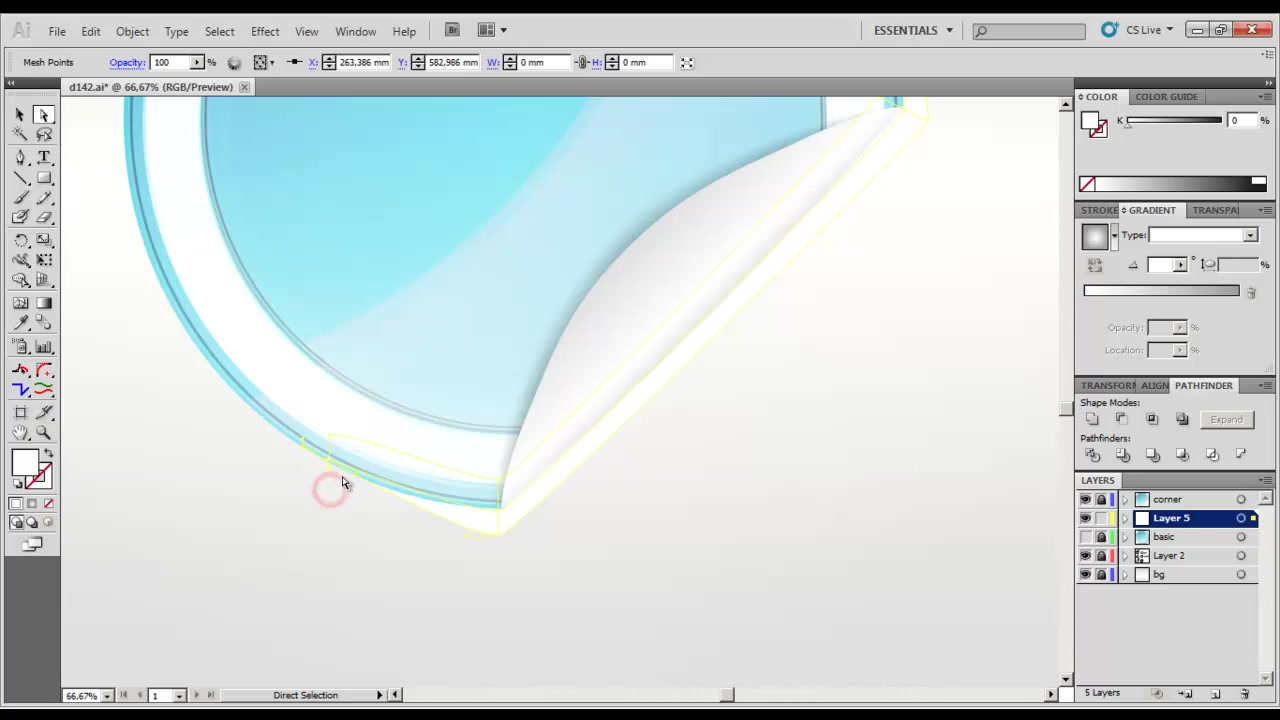Click the Opacity link in control bar
This screenshot has width=1280, height=720.
127,62
